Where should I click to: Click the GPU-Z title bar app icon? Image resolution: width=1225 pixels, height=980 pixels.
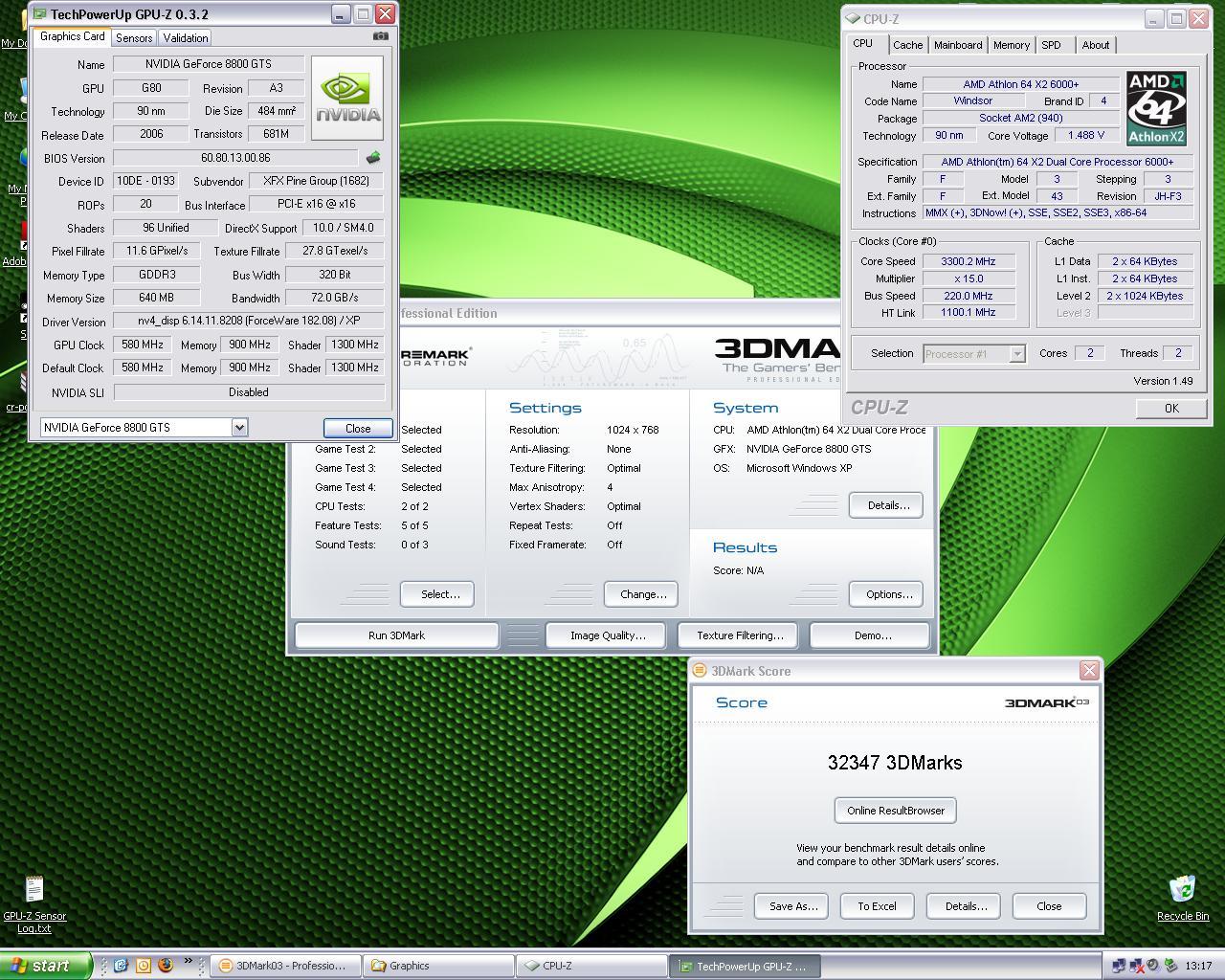point(40,14)
